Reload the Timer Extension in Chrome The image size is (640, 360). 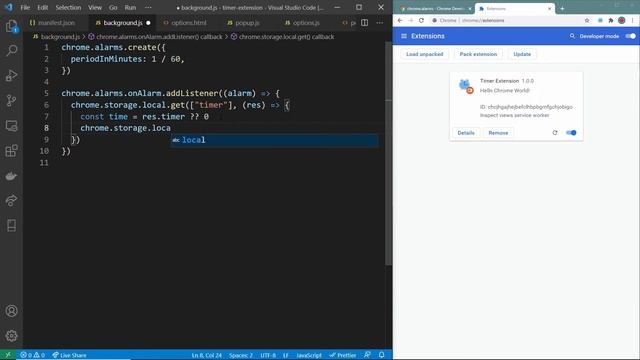click(x=555, y=133)
